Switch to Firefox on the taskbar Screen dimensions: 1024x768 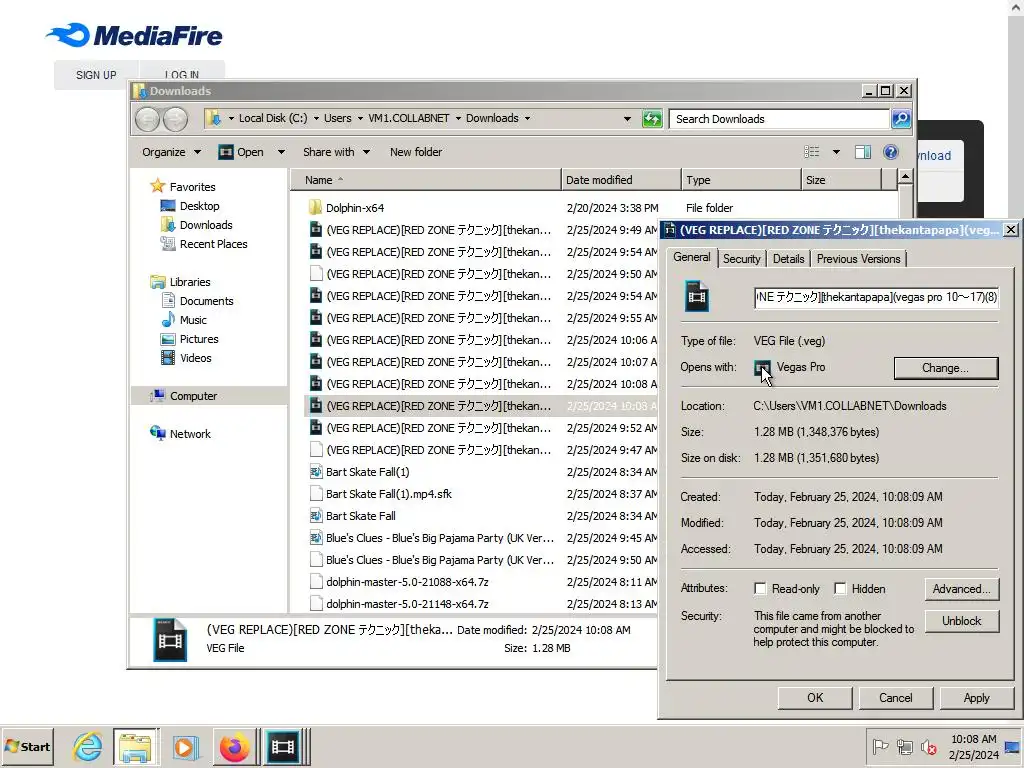pyautogui.click(x=234, y=746)
